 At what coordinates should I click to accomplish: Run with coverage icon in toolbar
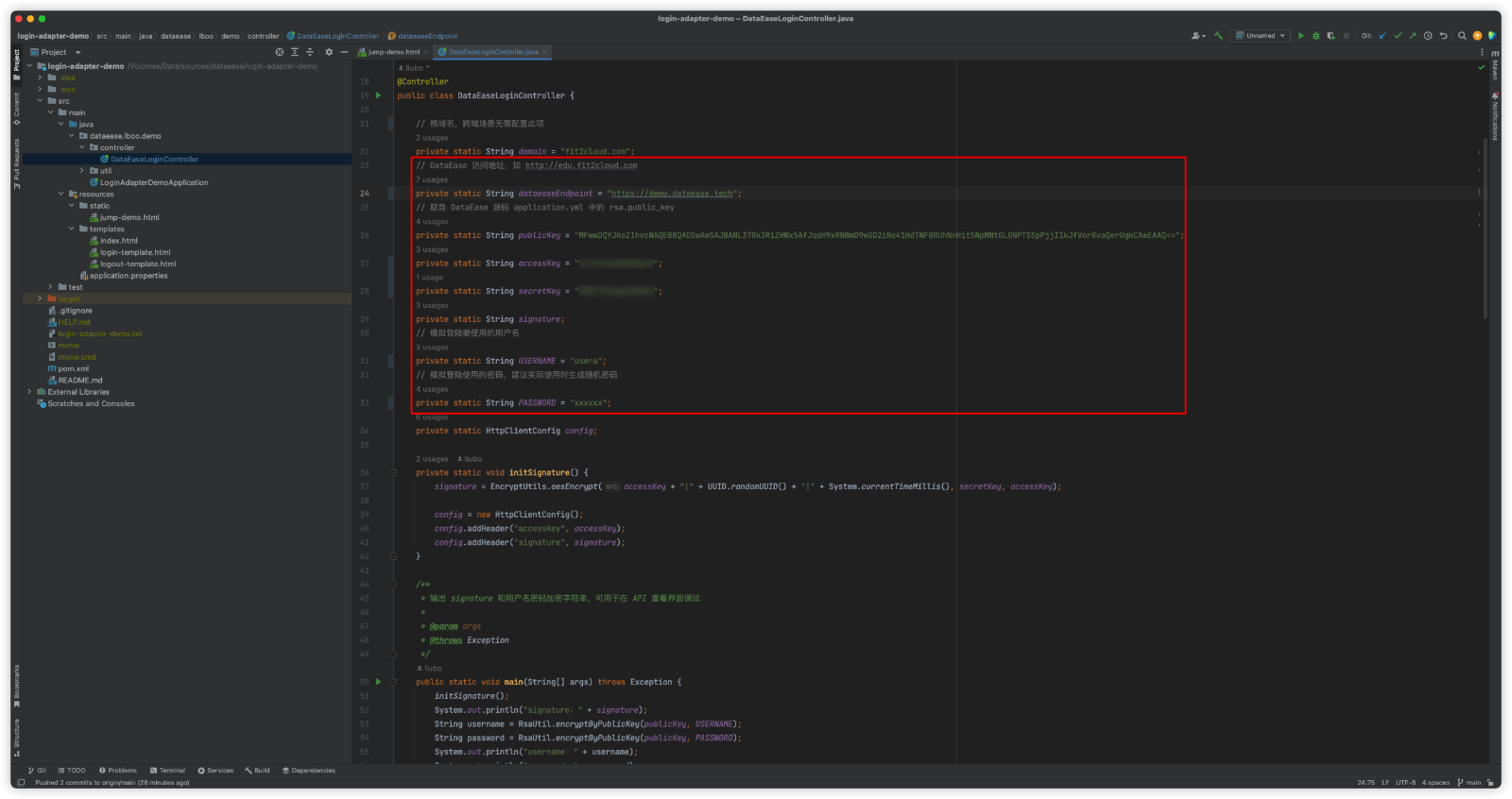[x=1331, y=36]
